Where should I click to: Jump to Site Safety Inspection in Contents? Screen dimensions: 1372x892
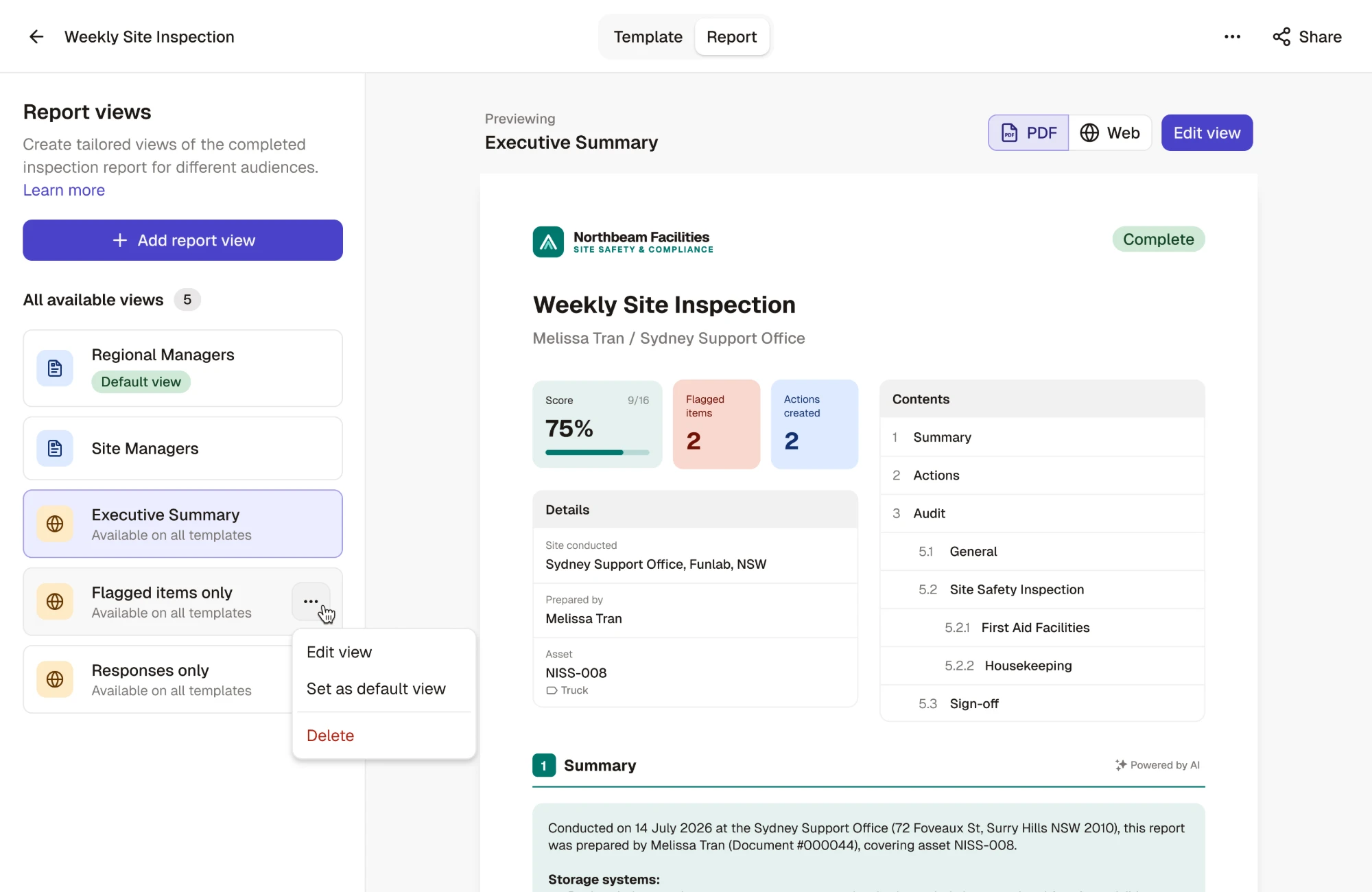1042,590
